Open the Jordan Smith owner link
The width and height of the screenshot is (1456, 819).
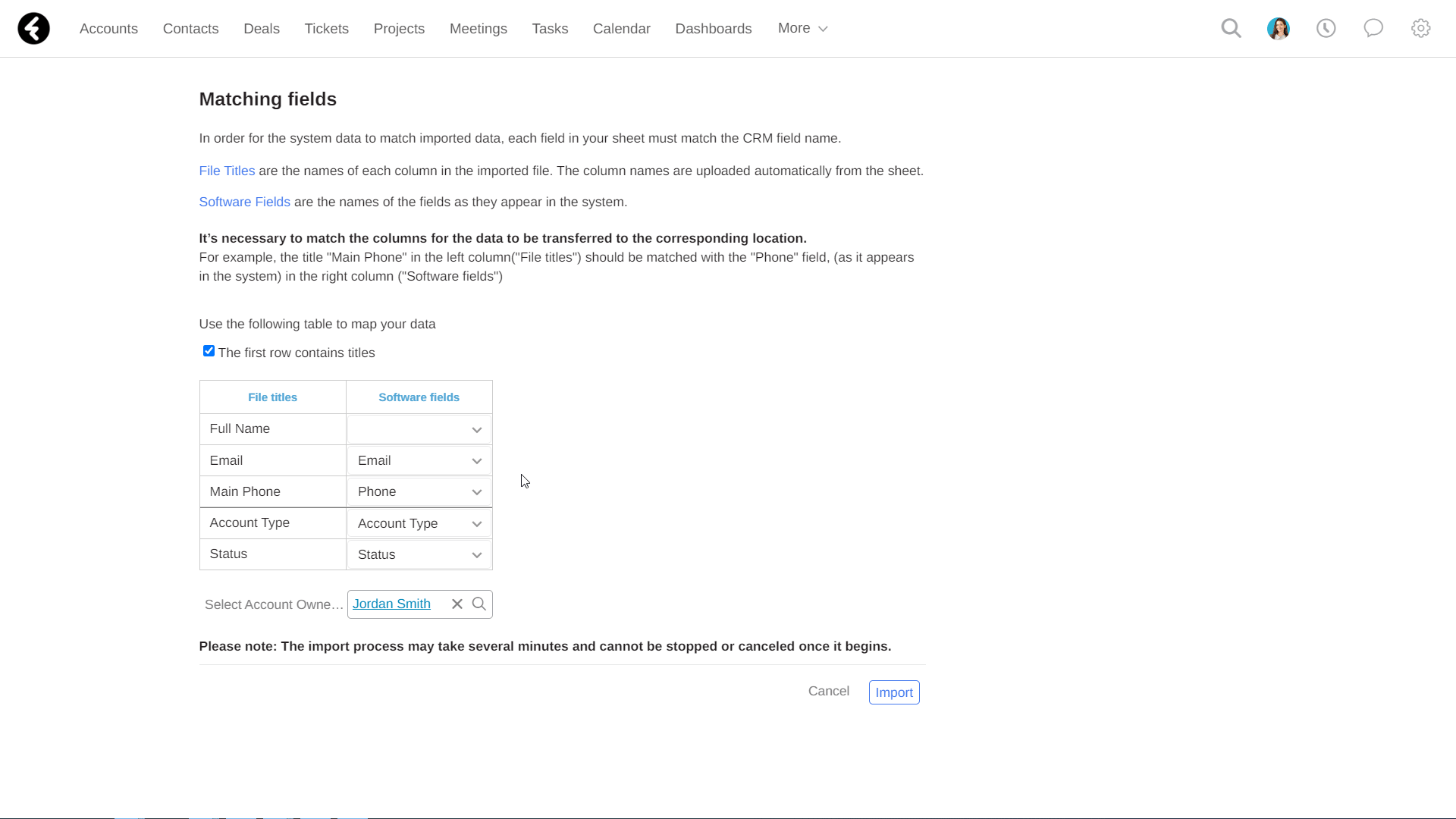(391, 604)
